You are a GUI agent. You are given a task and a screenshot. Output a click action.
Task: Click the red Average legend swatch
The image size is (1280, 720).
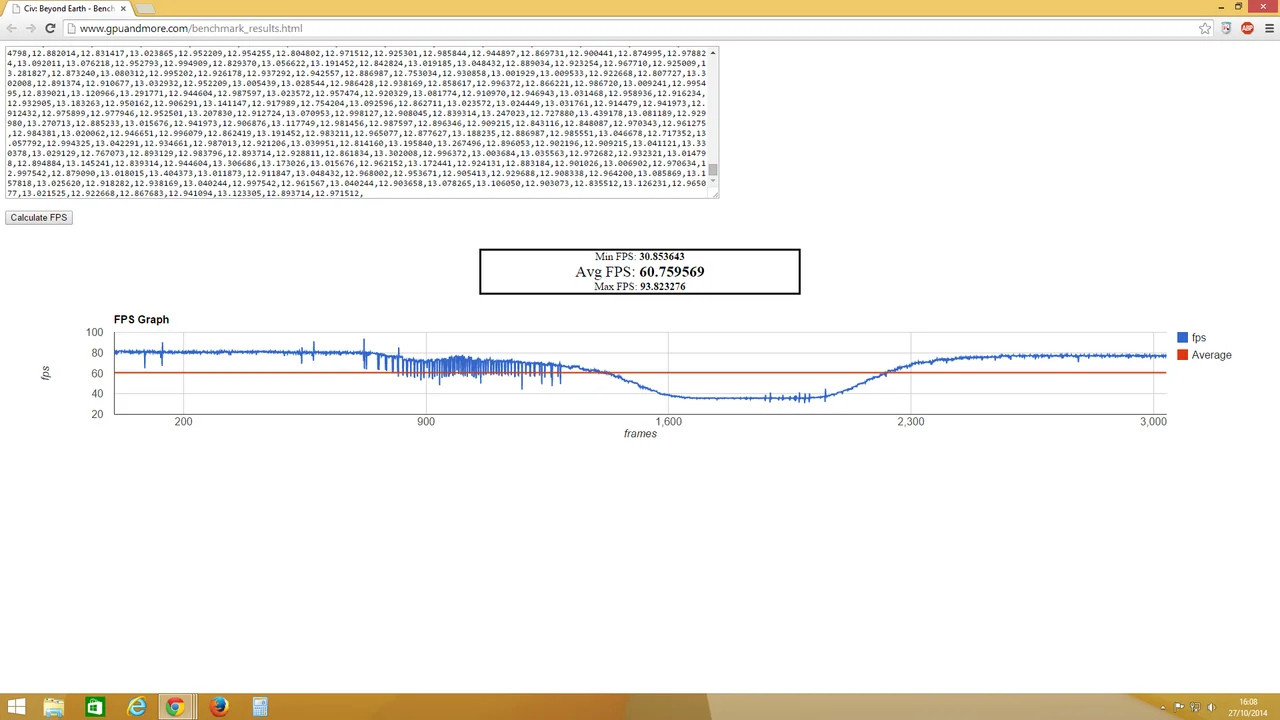click(1183, 355)
